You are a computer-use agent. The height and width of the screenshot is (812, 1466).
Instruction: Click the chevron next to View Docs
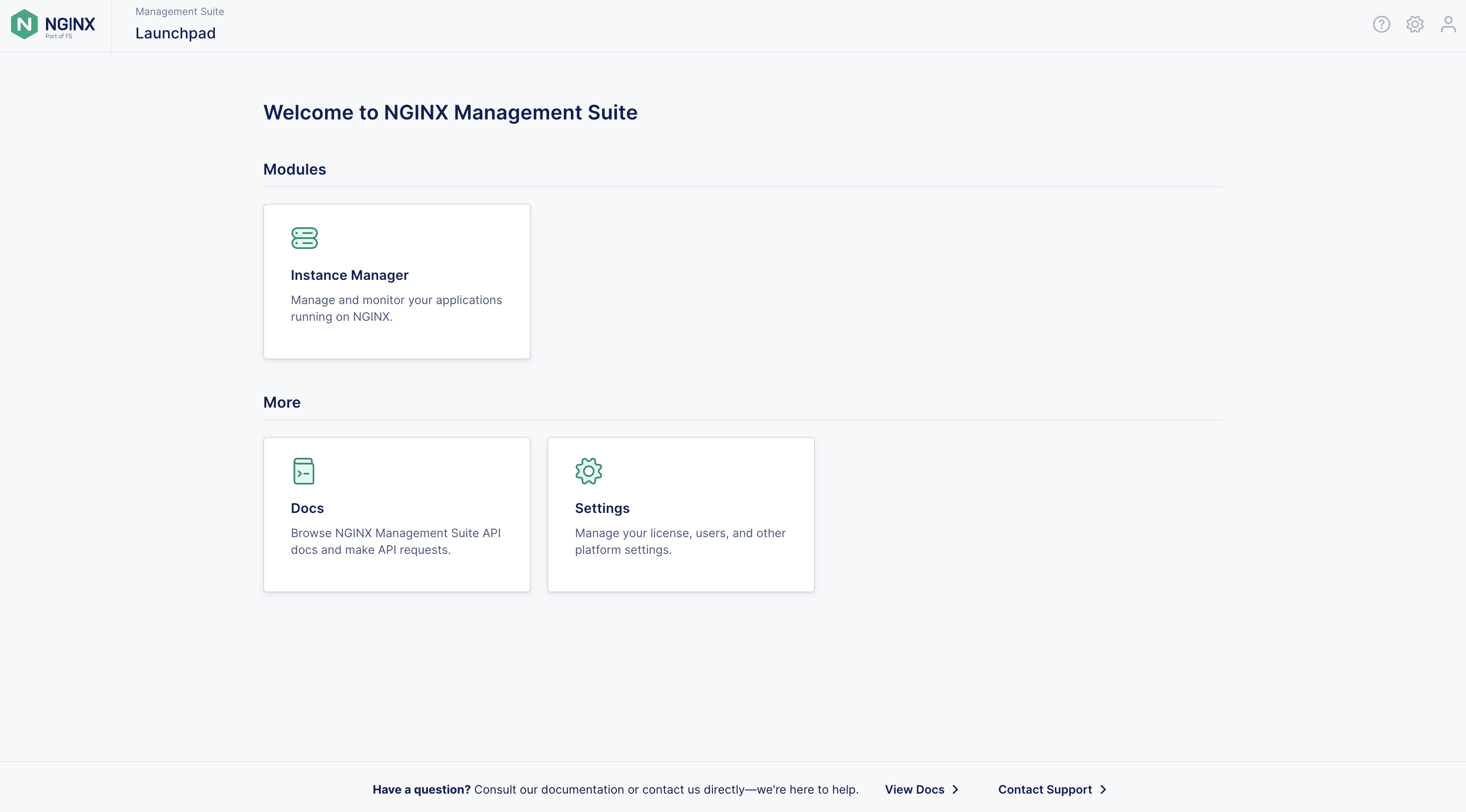click(x=955, y=789)
